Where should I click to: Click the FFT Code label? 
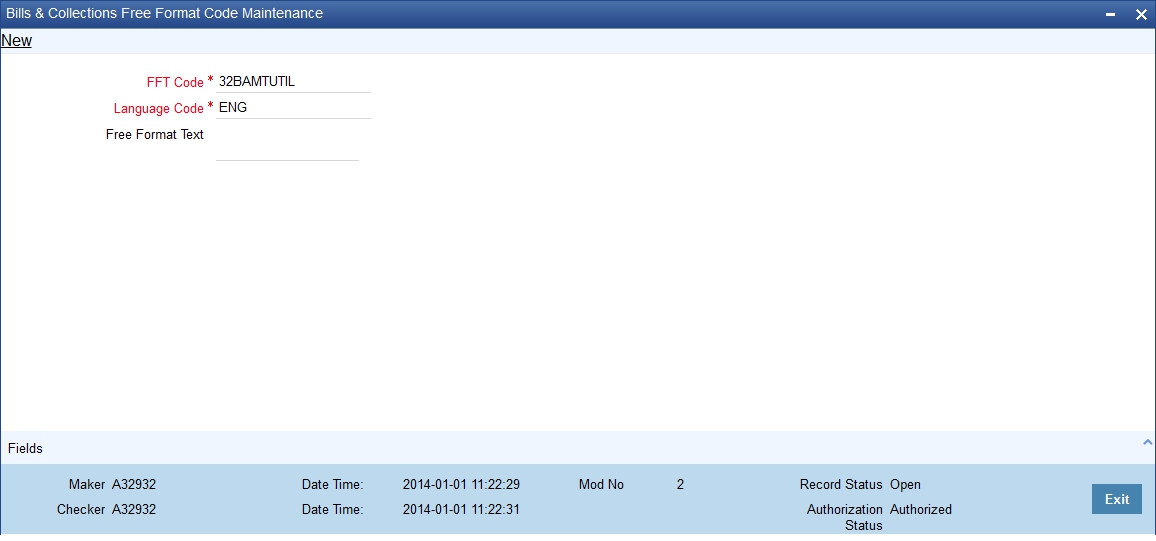pos(175,83)
